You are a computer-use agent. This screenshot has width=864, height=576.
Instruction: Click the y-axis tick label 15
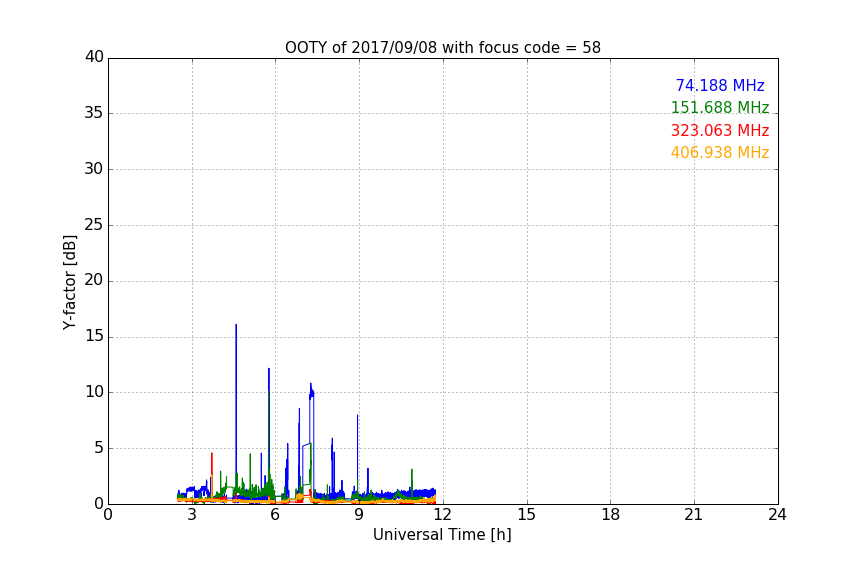tap(94, 336)
